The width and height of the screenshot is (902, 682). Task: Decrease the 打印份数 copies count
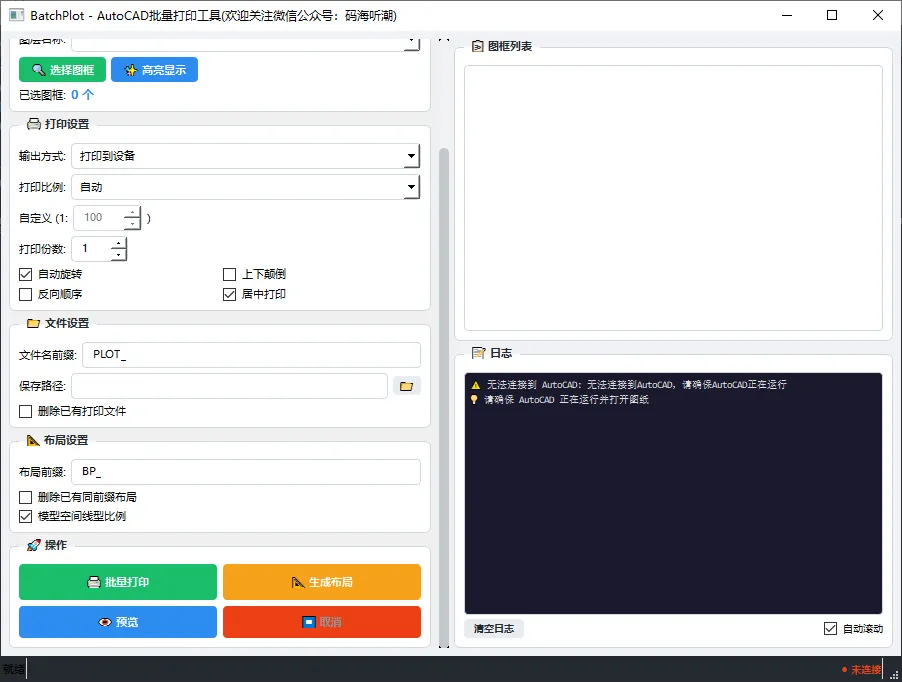point(119,255)
